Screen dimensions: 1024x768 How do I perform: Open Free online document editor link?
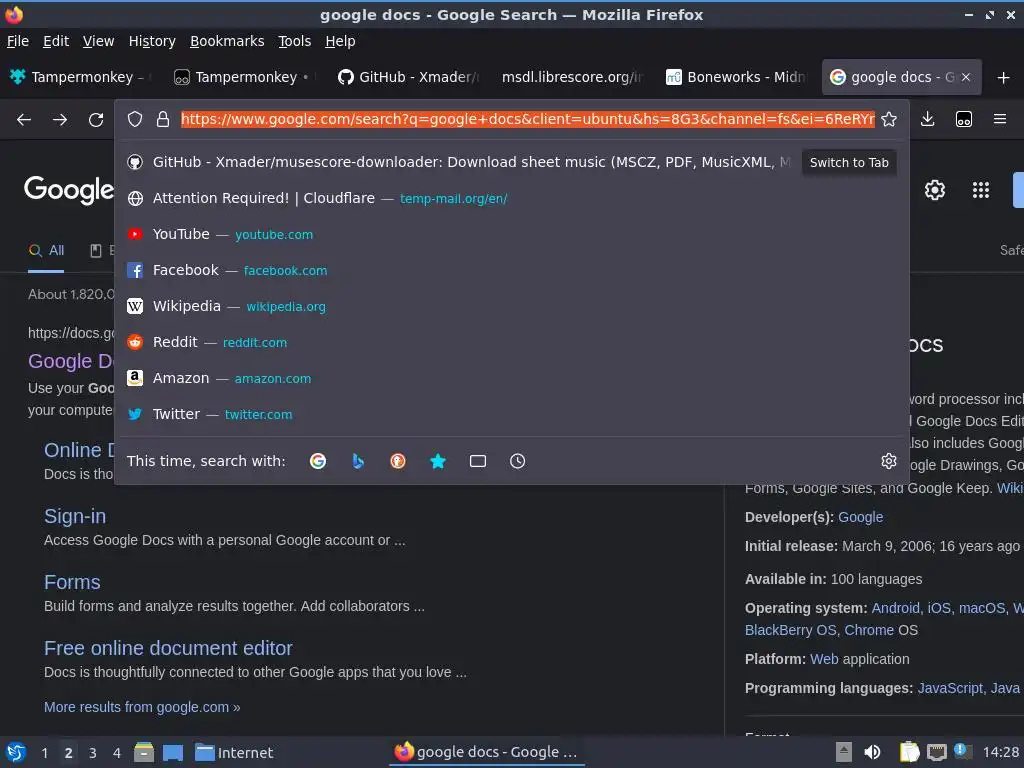[x=168, y=648]
